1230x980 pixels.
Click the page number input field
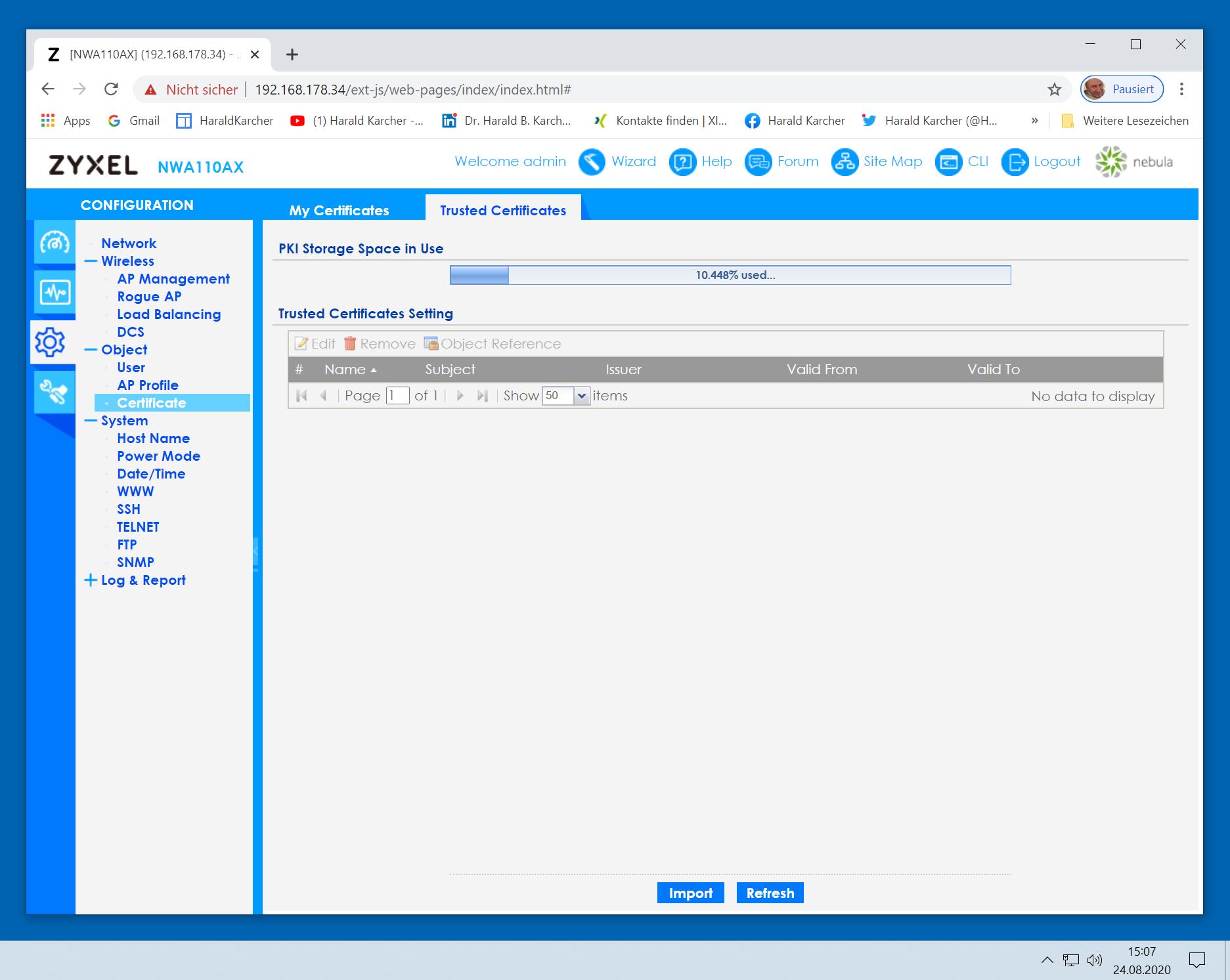tap(397, 396)
